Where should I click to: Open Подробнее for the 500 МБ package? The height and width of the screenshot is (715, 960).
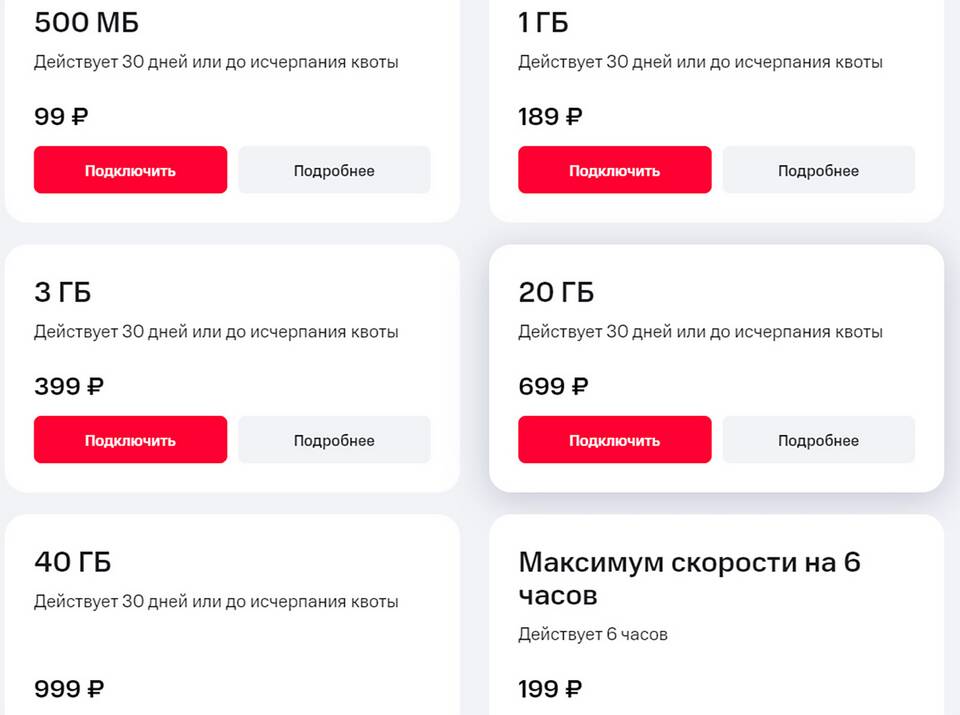point(334,170)
